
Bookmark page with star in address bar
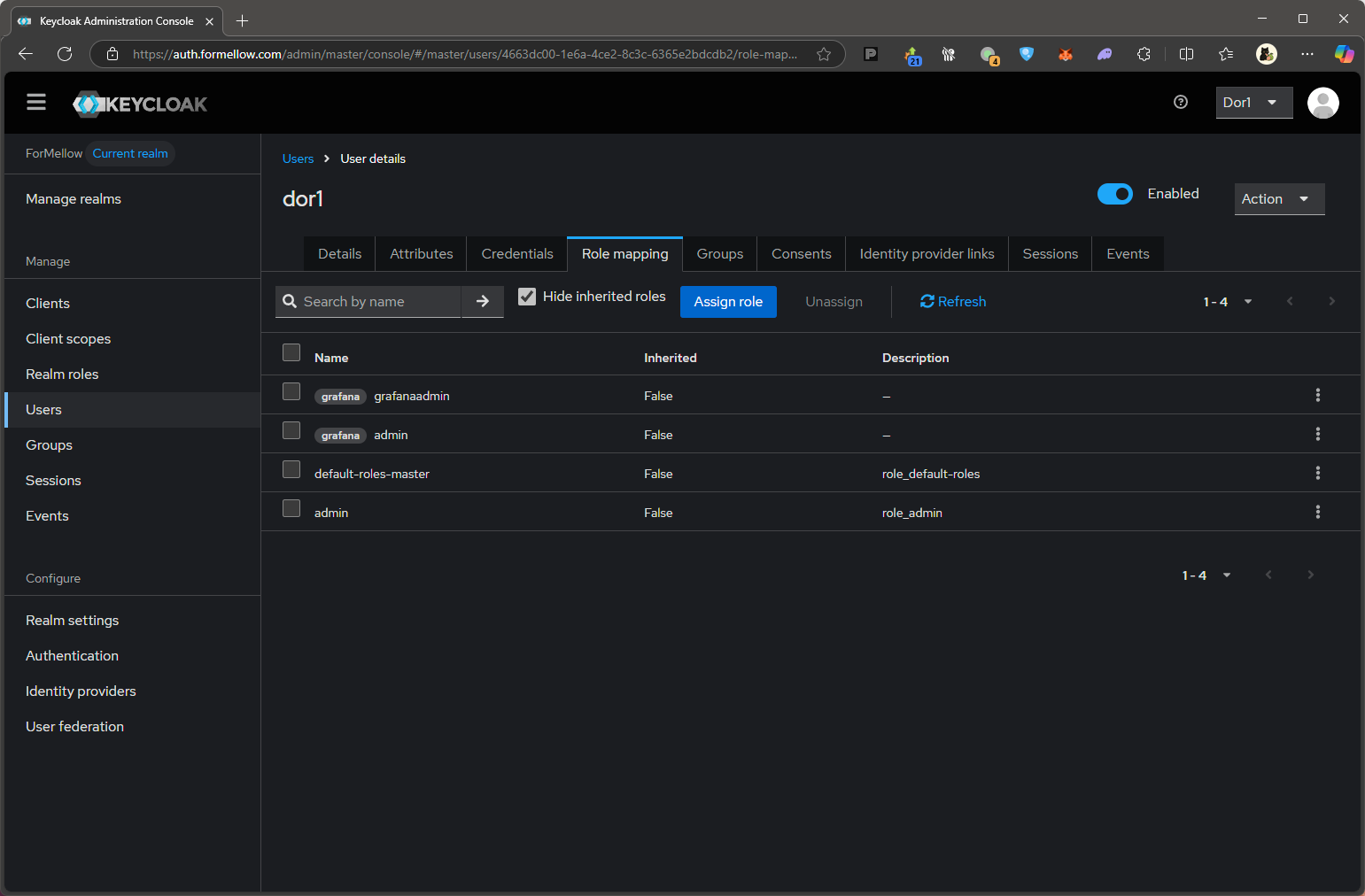(x=824, y=54)
